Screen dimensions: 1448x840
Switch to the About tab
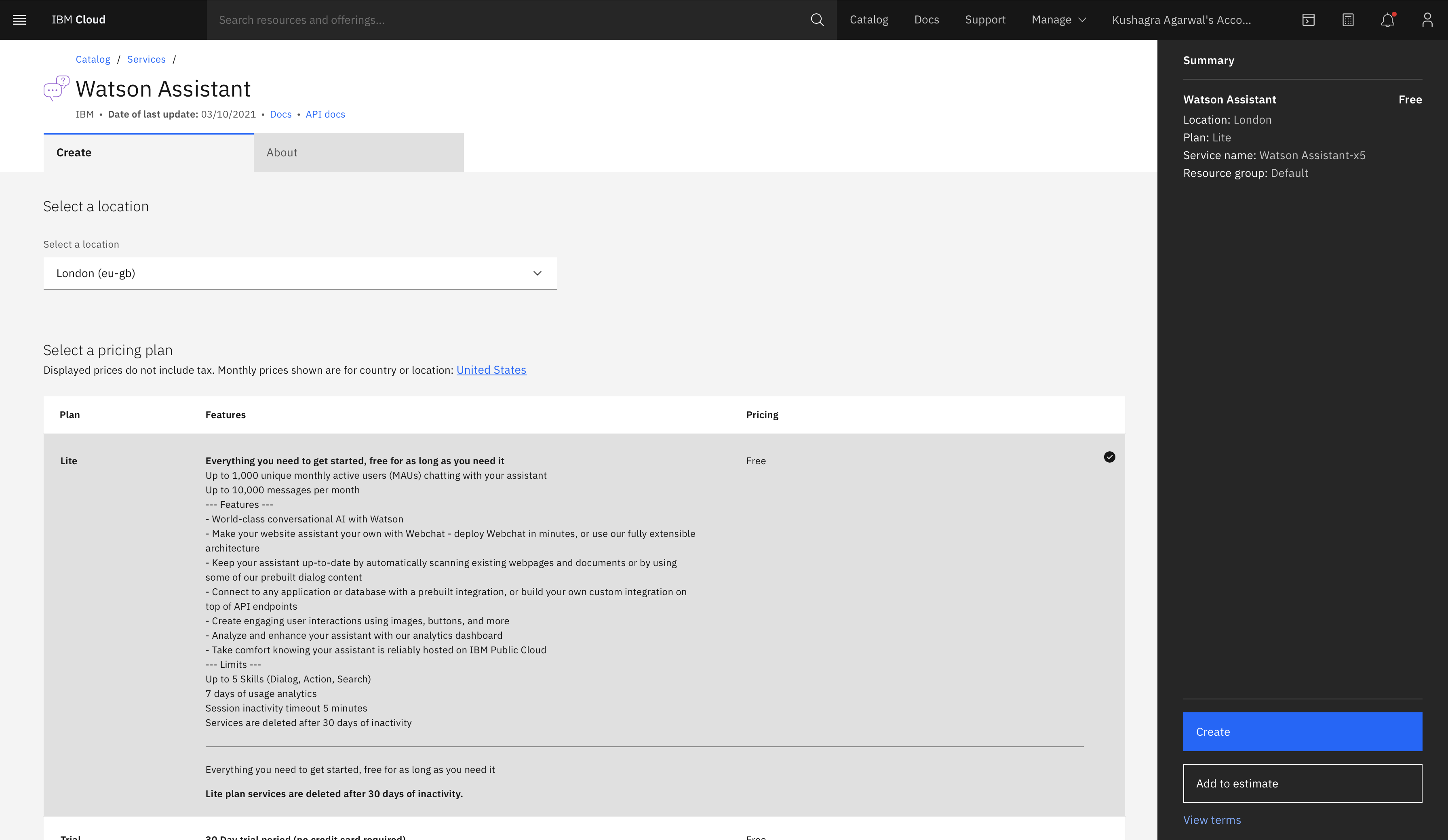click(x=358, y=152)
